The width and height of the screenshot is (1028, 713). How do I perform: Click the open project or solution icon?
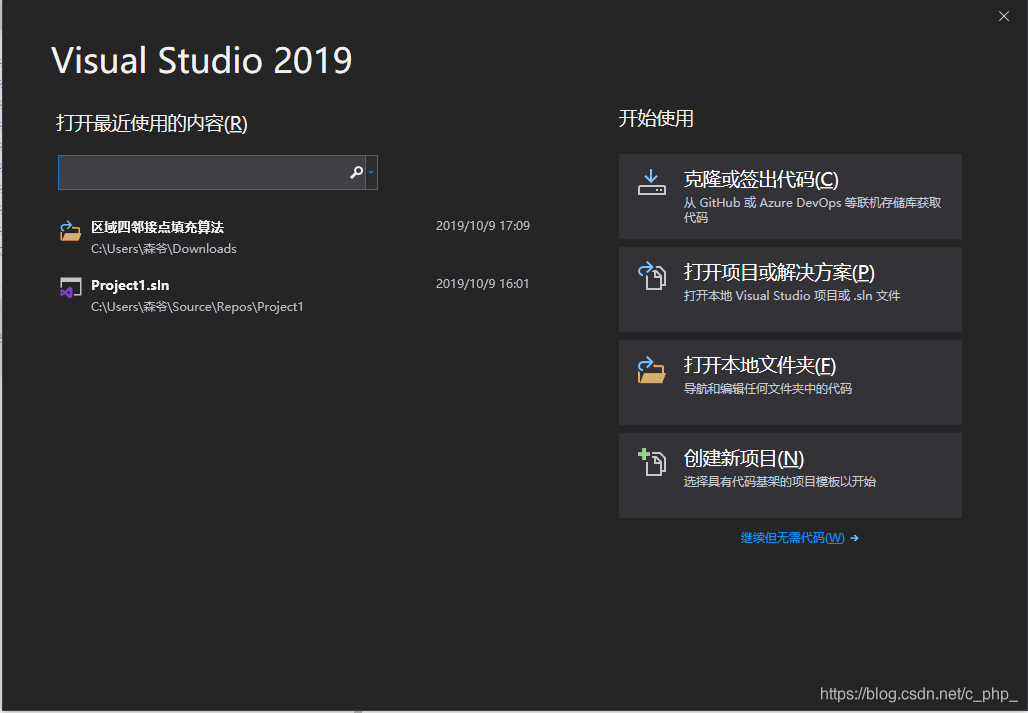coord(652,276)
